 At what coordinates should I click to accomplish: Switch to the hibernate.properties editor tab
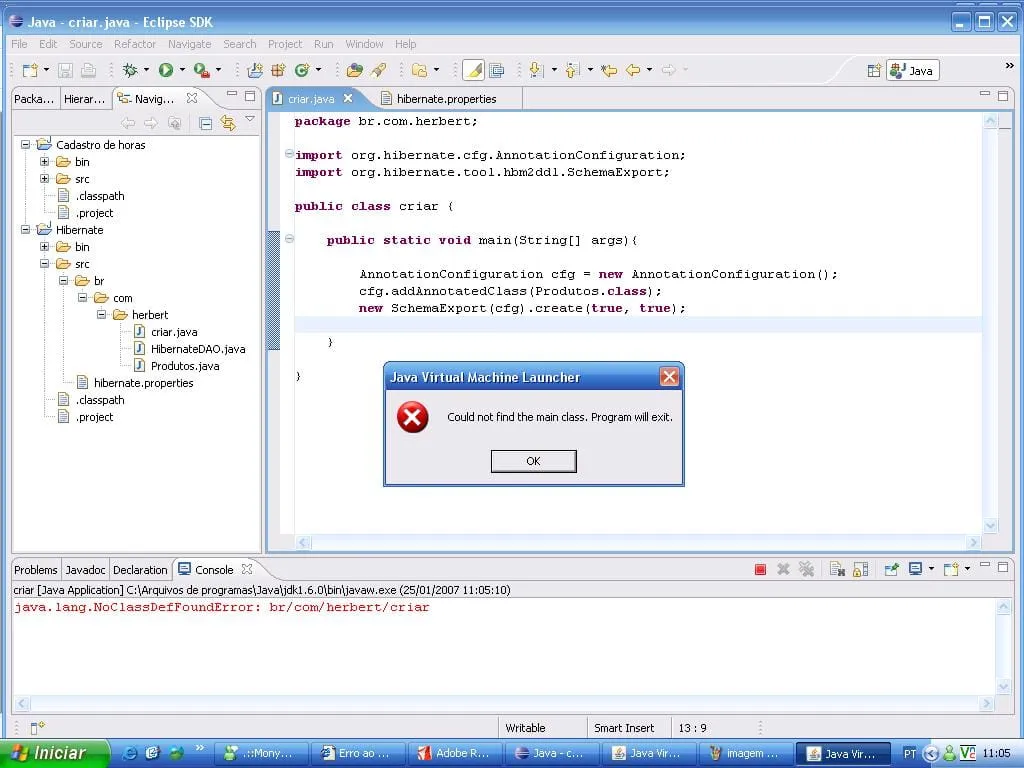(x=445, y=99)
